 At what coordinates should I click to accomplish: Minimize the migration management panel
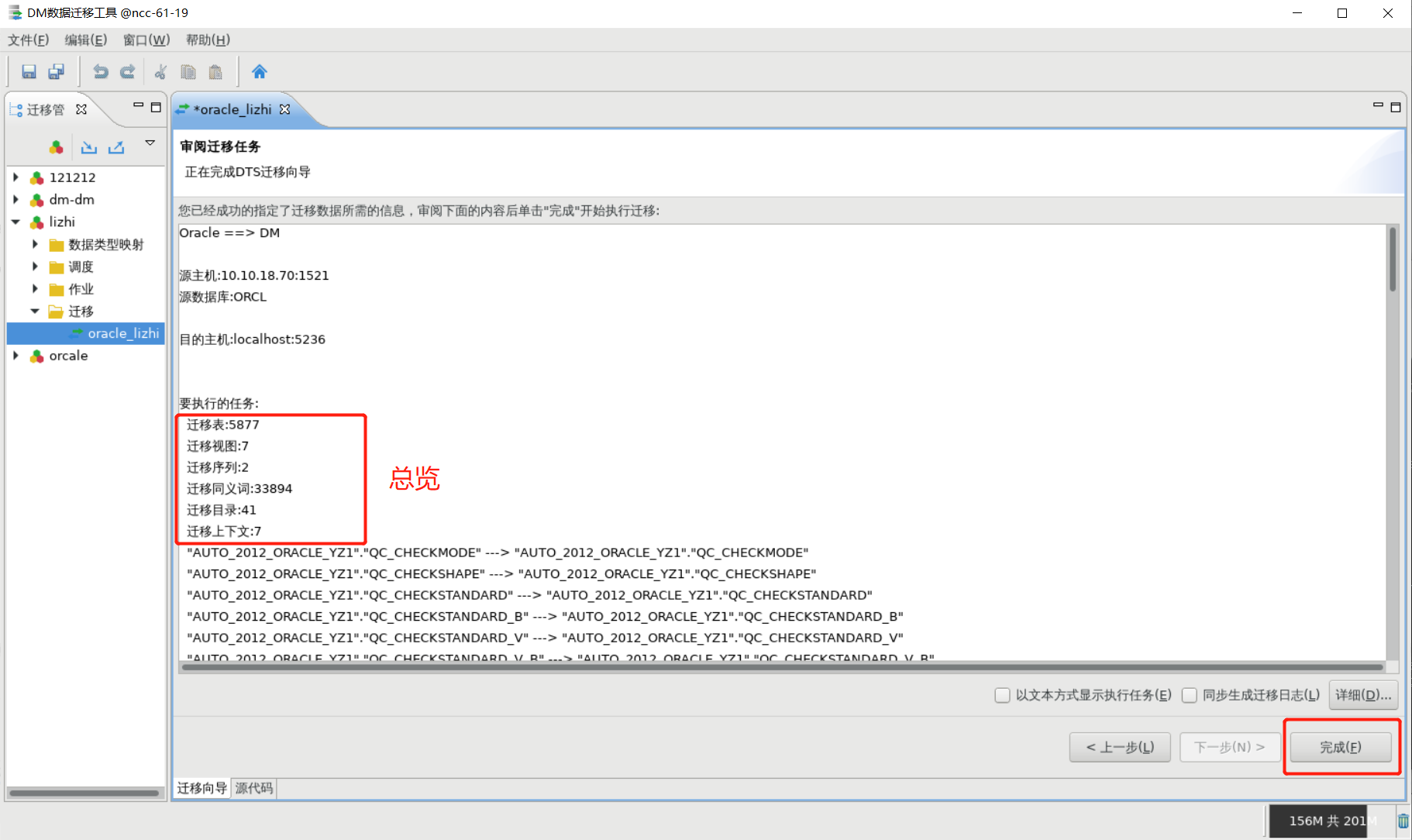138,105
